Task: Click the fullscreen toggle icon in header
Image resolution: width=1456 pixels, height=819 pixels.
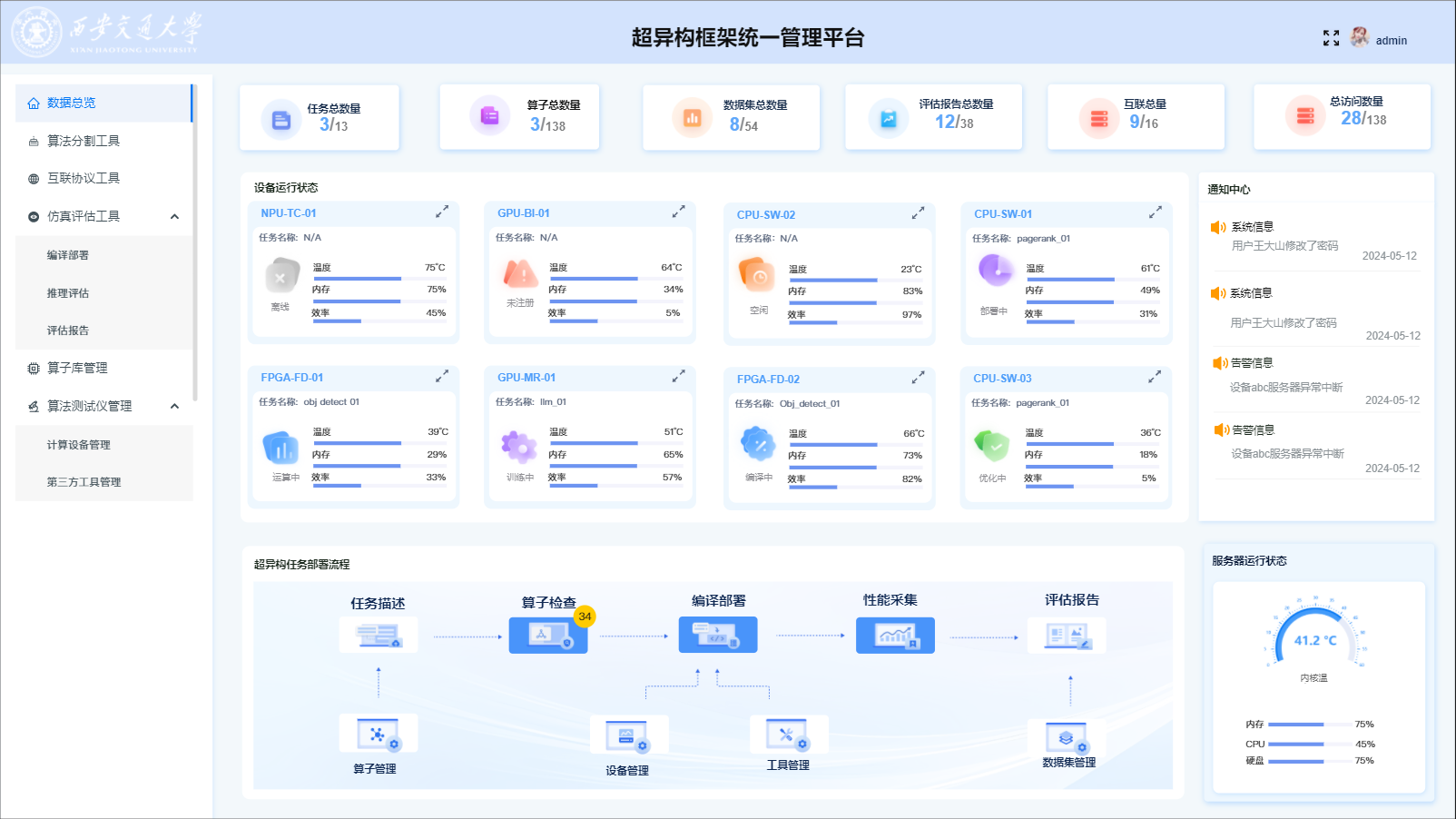Action: (1331, 38)
